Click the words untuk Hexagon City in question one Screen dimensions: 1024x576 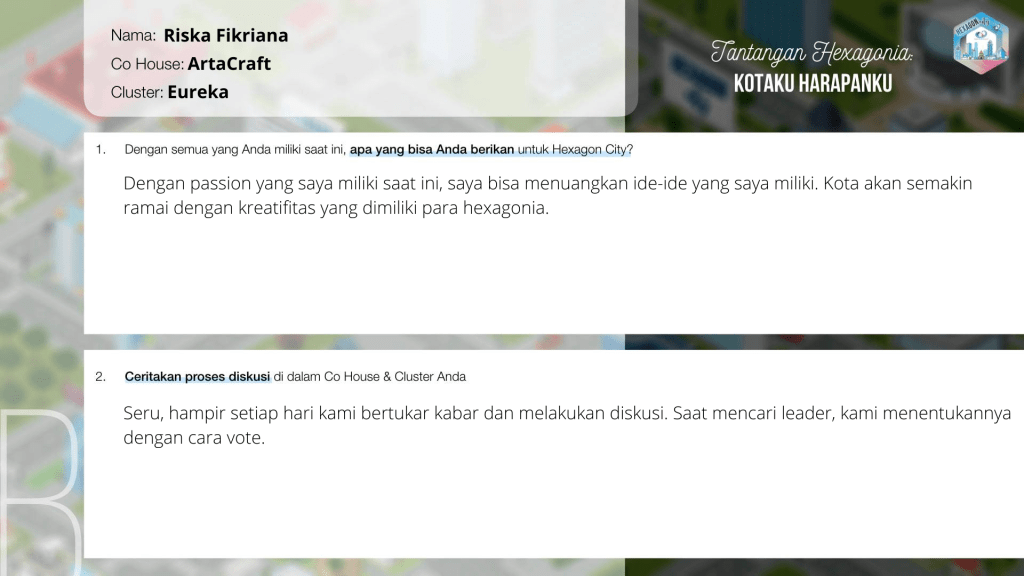pyautogui.click(x=575, y=150)
